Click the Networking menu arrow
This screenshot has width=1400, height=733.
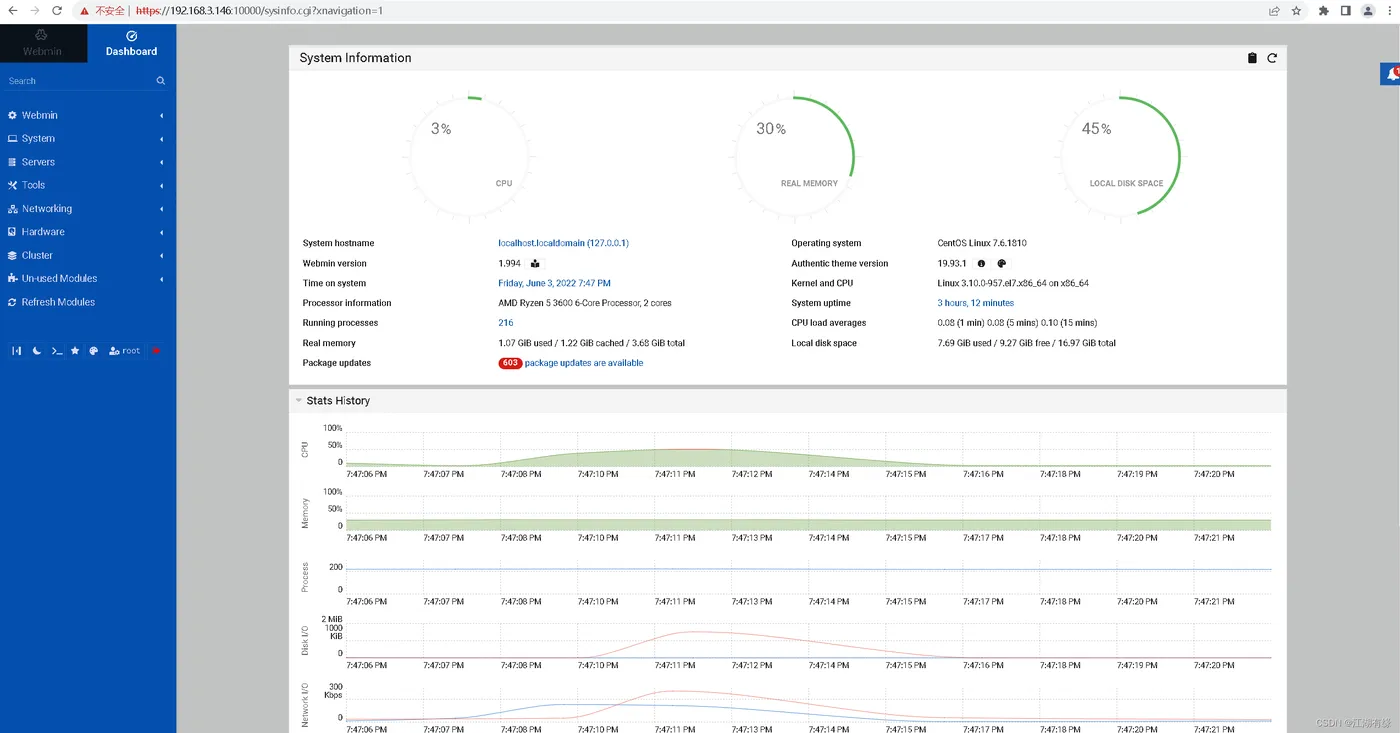[162, 209]
